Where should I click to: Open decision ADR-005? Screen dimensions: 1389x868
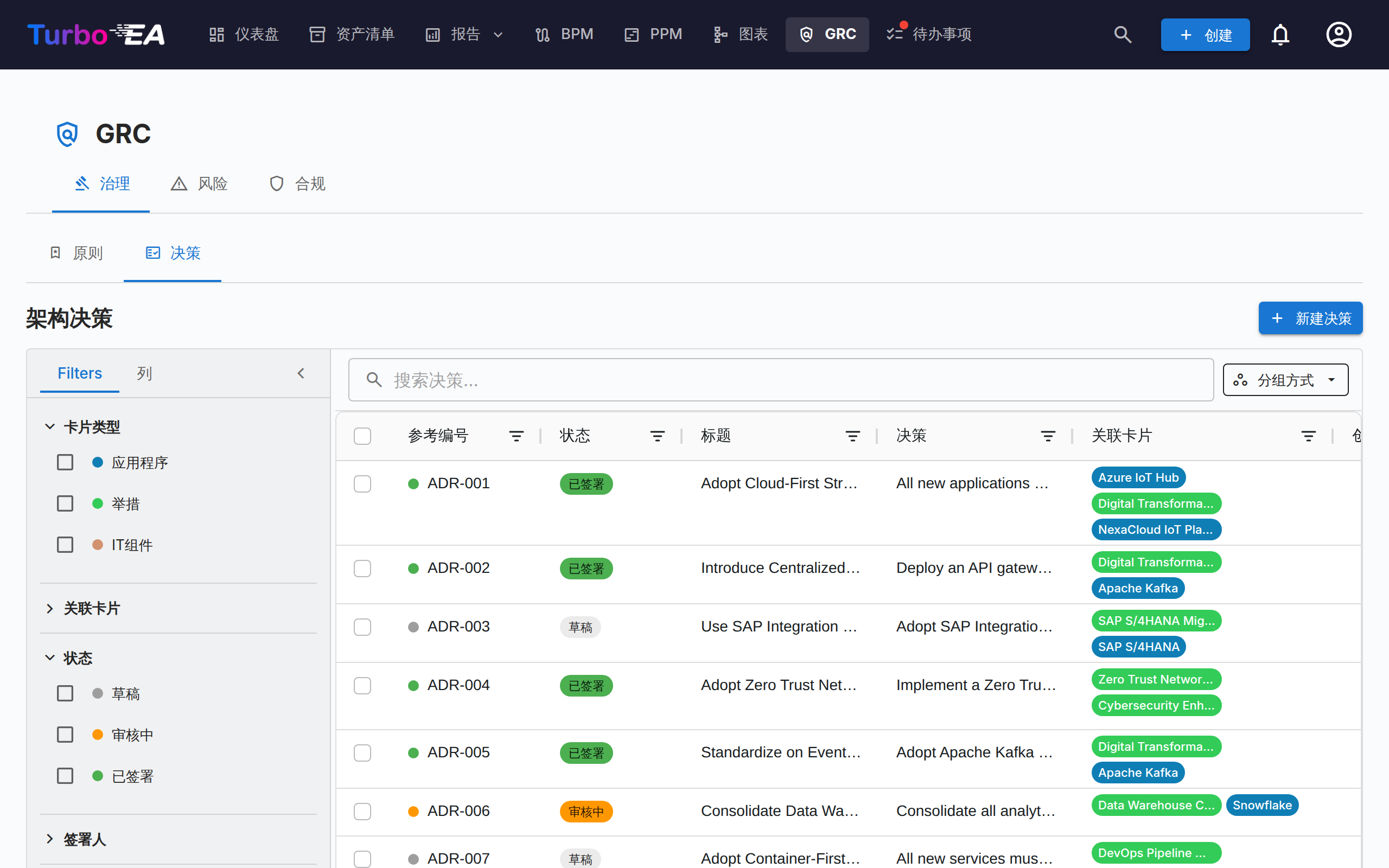pyautogui.click(x=458, y=752)
